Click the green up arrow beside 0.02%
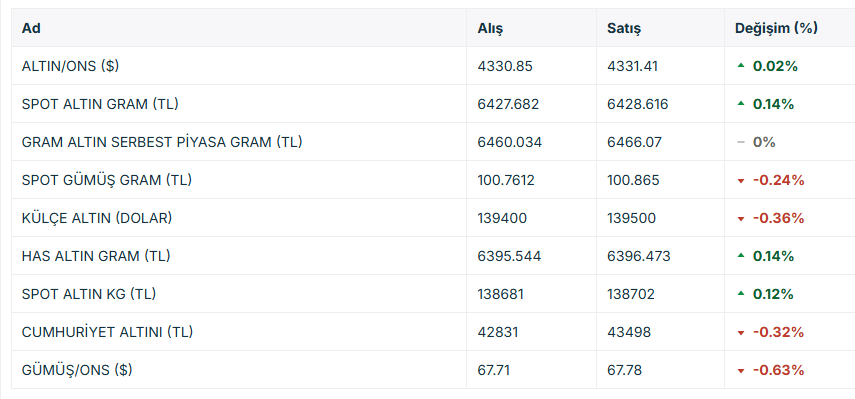The height and width of the screenshot is (399, 855). (x=740, y=66)
